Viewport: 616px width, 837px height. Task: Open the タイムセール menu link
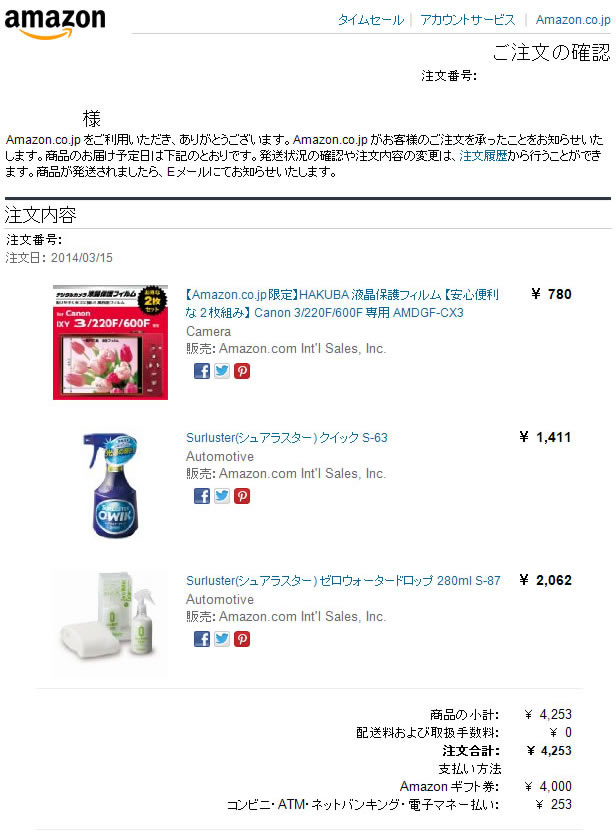tap(371, 20)
